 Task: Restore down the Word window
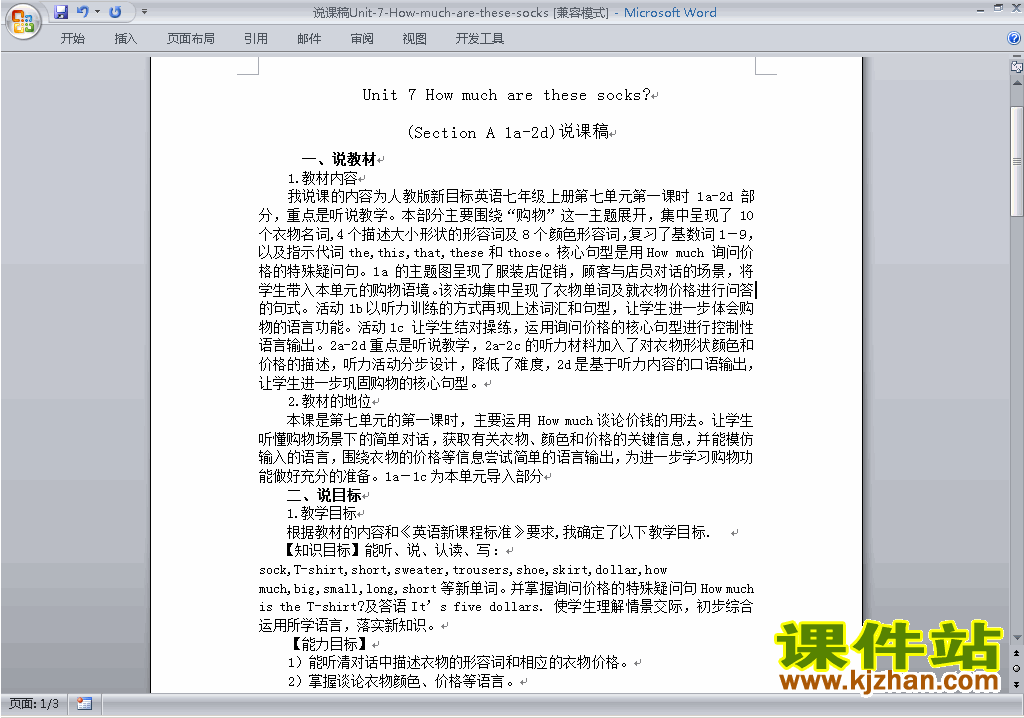click(998, 8)
